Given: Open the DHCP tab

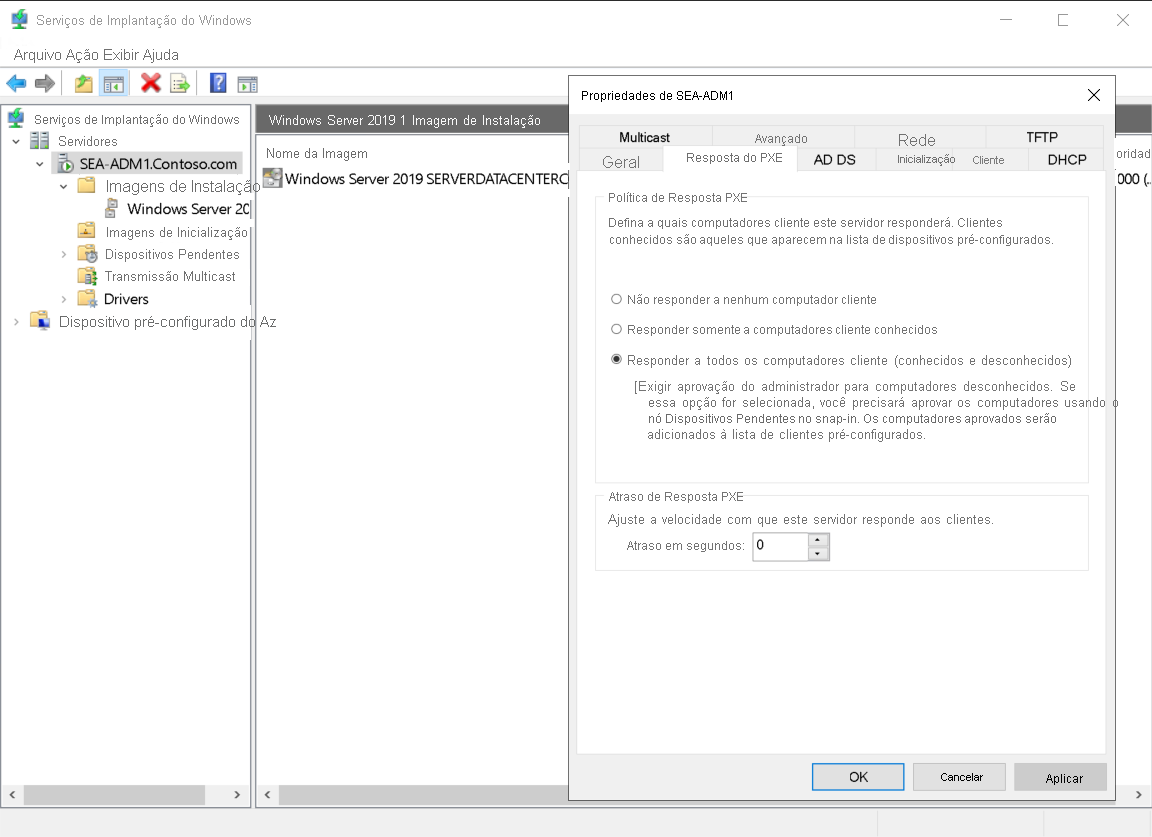Looking at the screenshot, I should [x=1066, y=158].
